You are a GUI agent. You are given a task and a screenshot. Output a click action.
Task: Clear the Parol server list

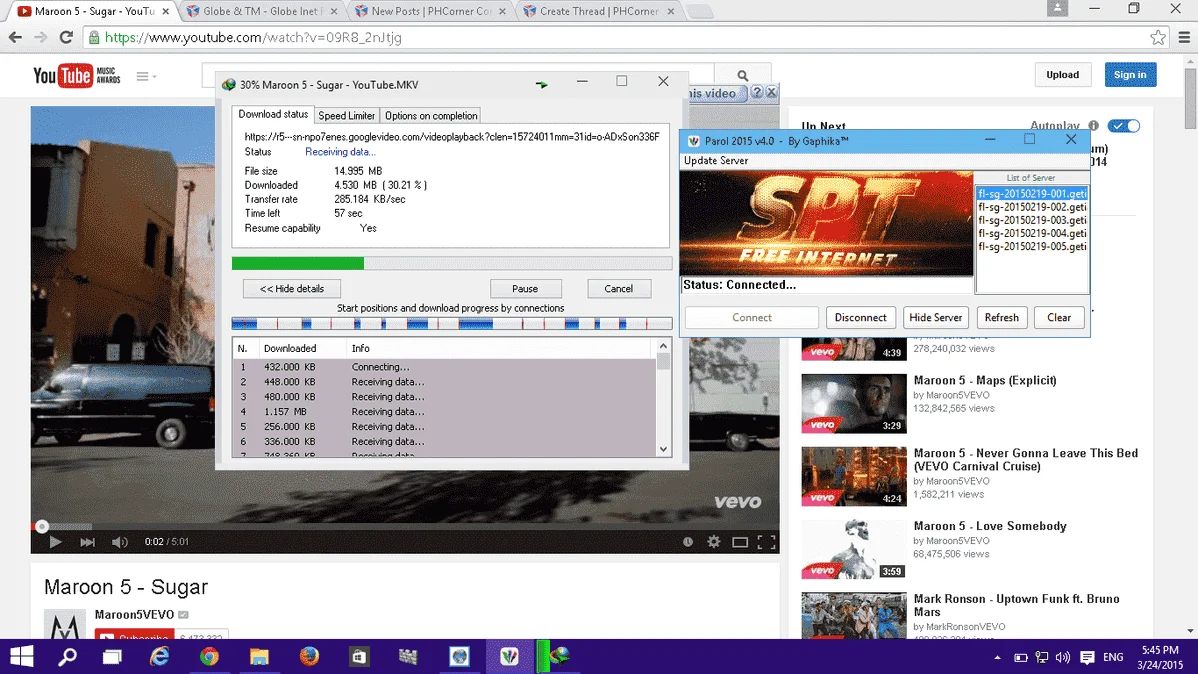[1059, 317]
